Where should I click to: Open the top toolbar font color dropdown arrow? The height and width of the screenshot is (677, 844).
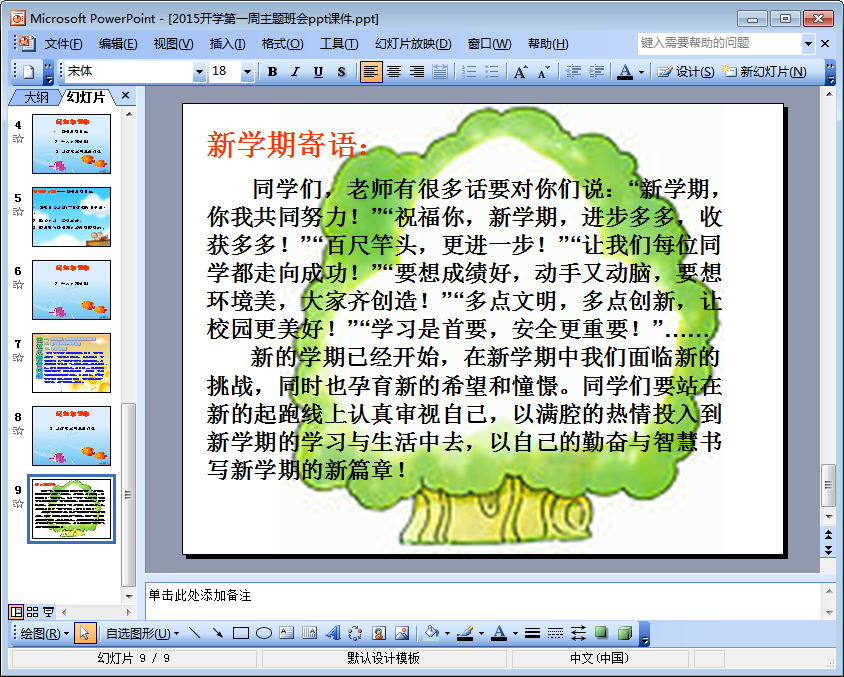pyautogui.click(x=641, y=72)
